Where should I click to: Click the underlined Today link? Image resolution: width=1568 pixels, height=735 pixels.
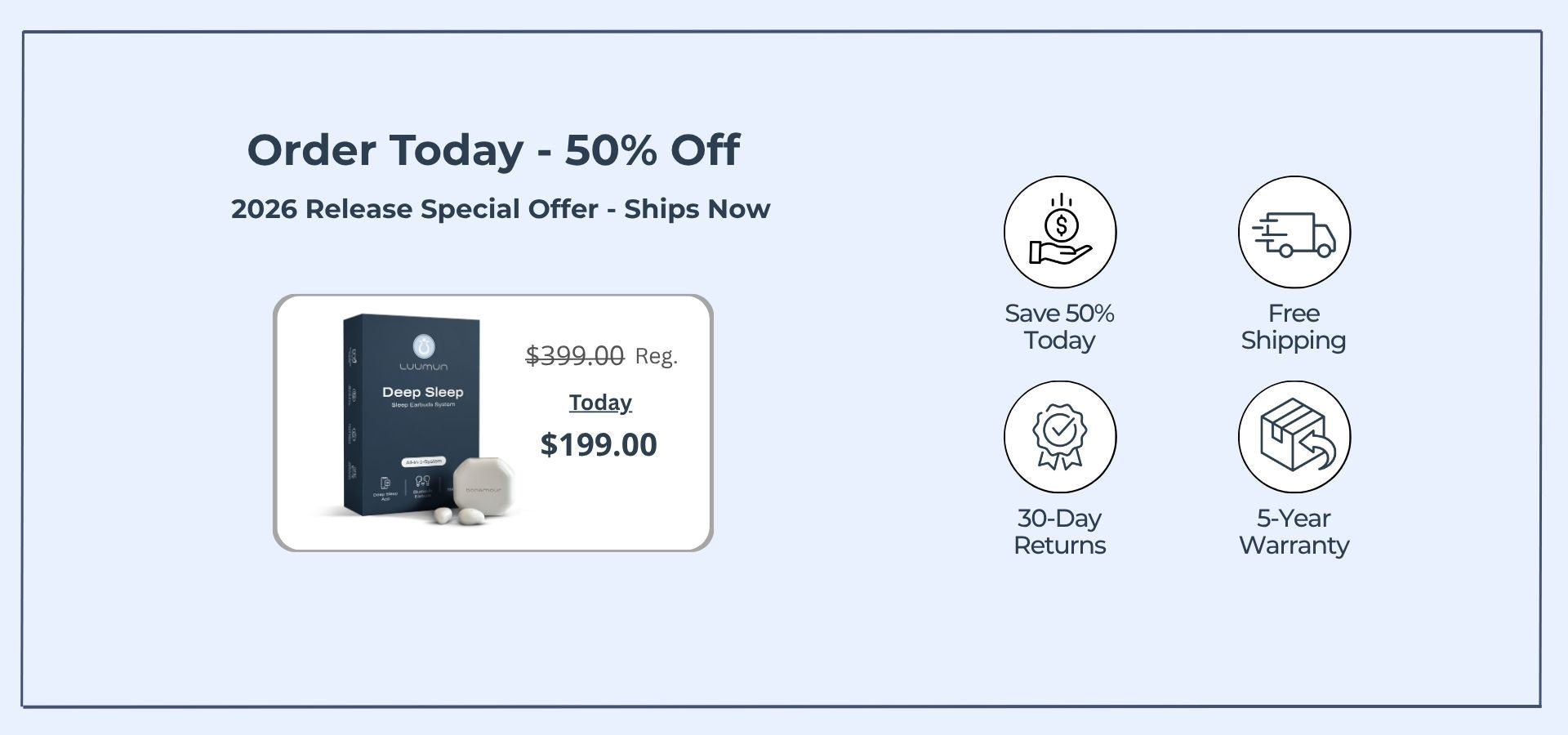click(600, 403)
